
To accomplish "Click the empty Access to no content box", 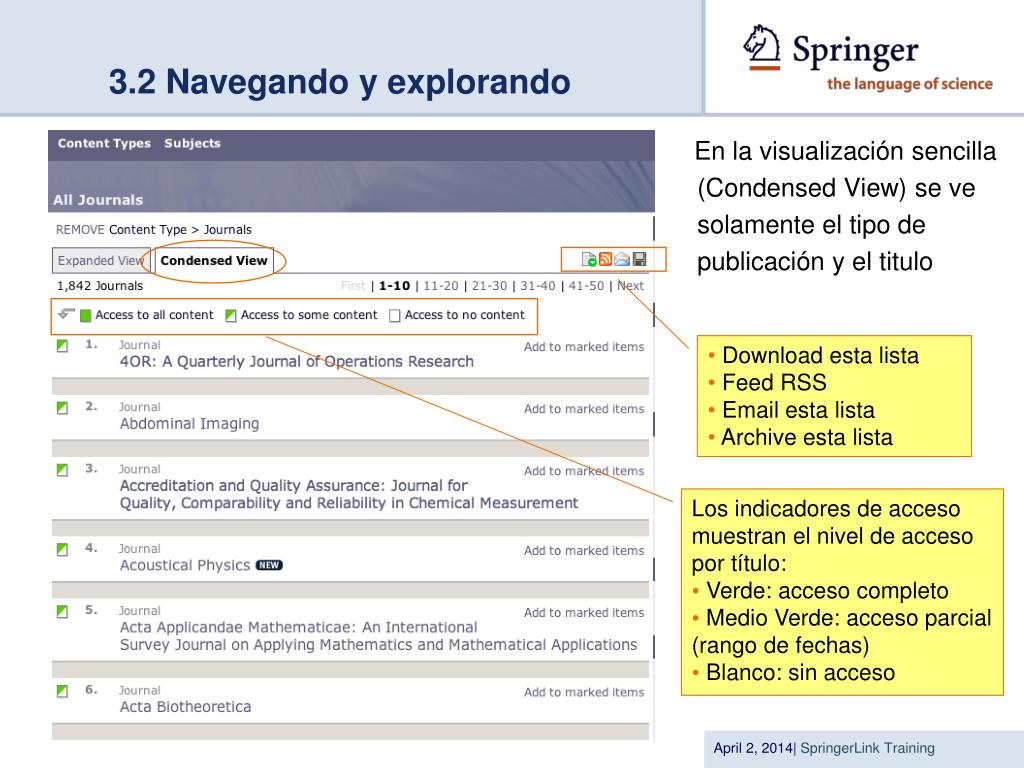I will coord(394,315).
